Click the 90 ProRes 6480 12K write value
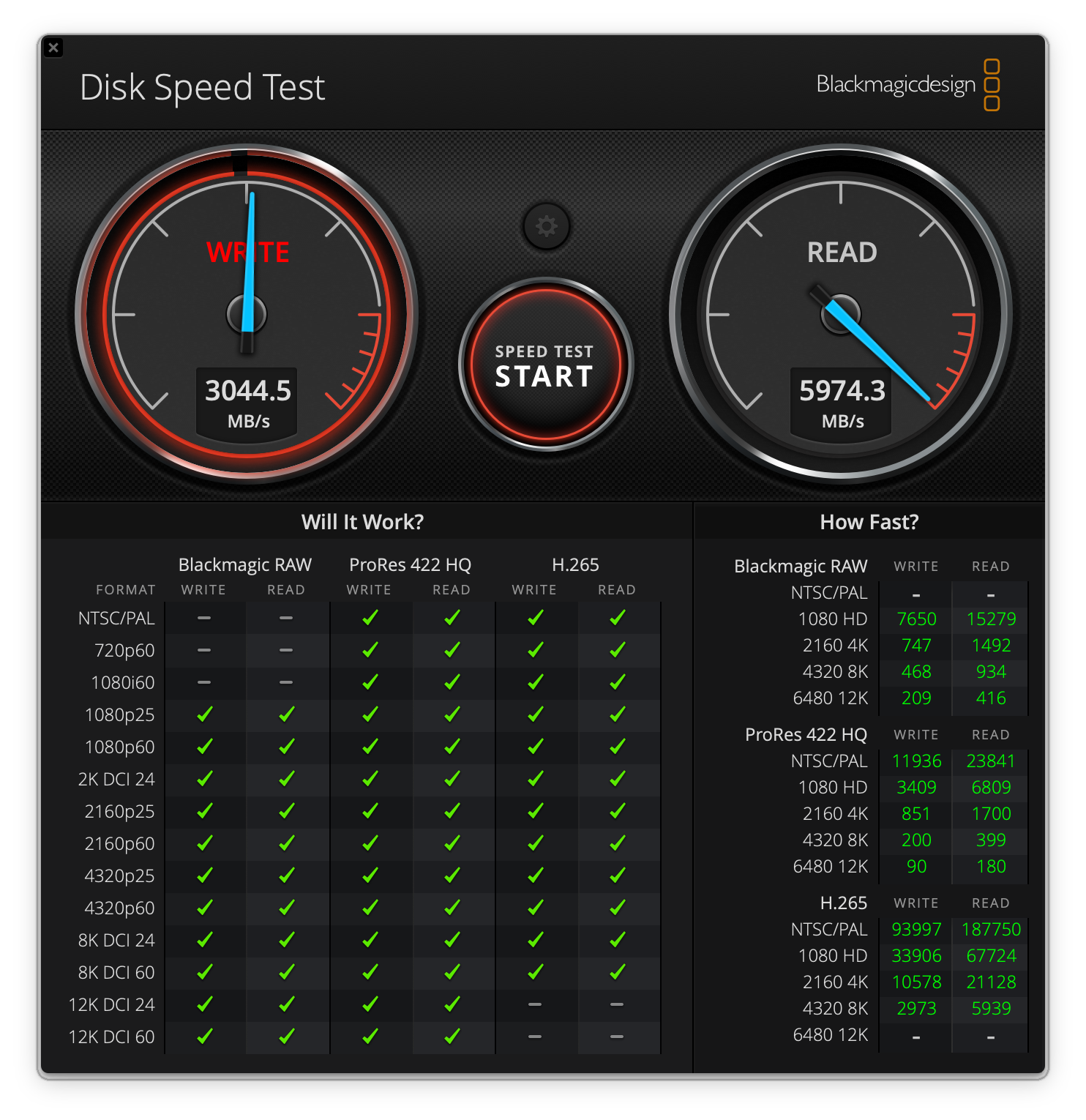Screen dimensions: 1086x1120 point(916,867)
